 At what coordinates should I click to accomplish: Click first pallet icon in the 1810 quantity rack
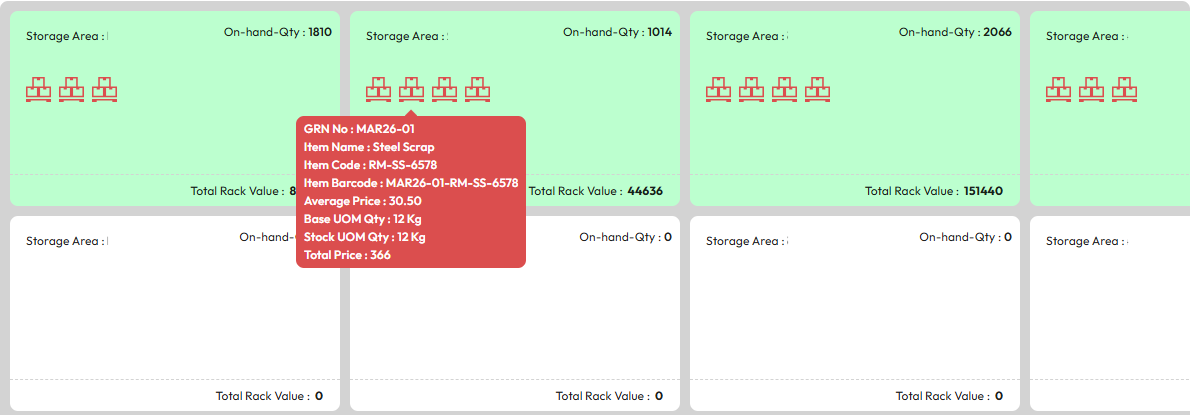pyautogui.click(x=38, y=89)
